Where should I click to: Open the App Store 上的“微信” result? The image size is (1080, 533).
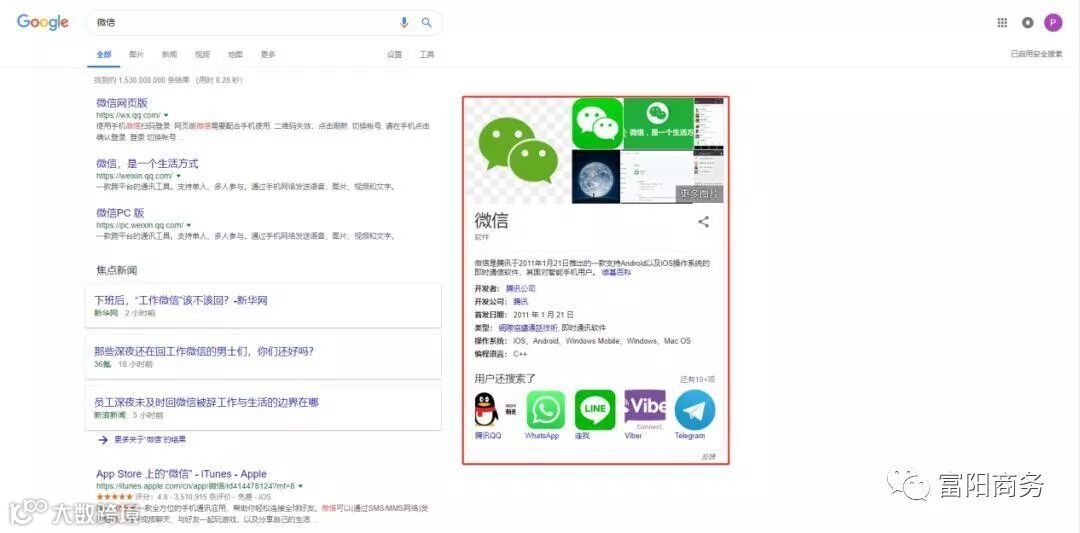[x=181, y=474]
